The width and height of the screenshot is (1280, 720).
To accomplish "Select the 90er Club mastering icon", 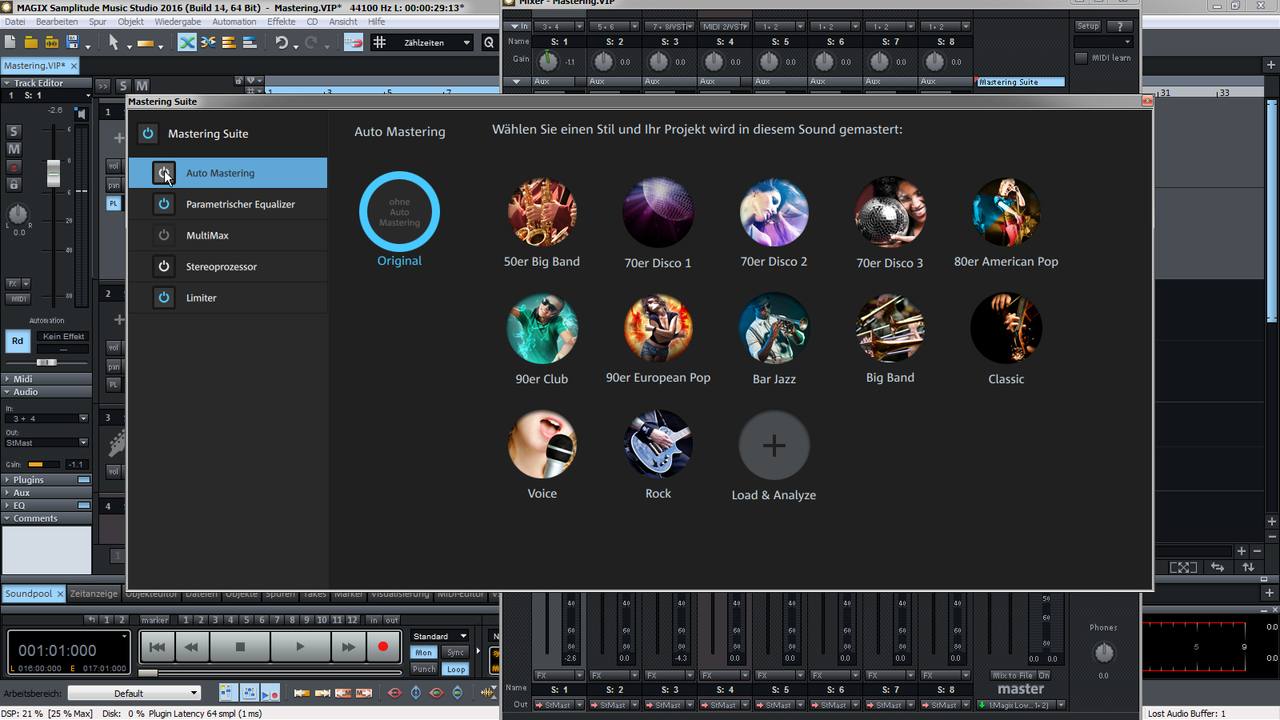I will [542, 328].
